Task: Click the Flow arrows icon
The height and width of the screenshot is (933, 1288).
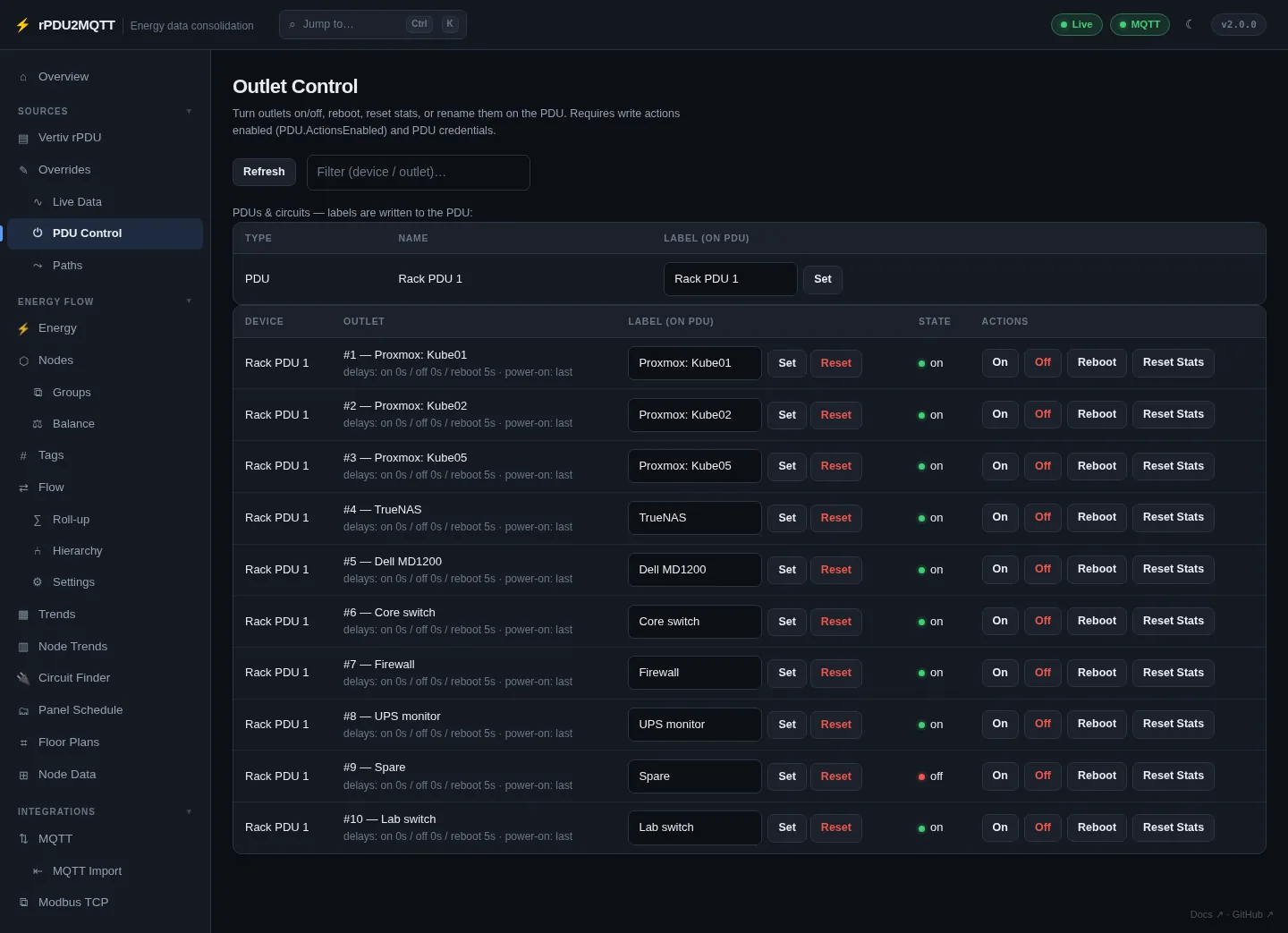Action: point(23,488)
